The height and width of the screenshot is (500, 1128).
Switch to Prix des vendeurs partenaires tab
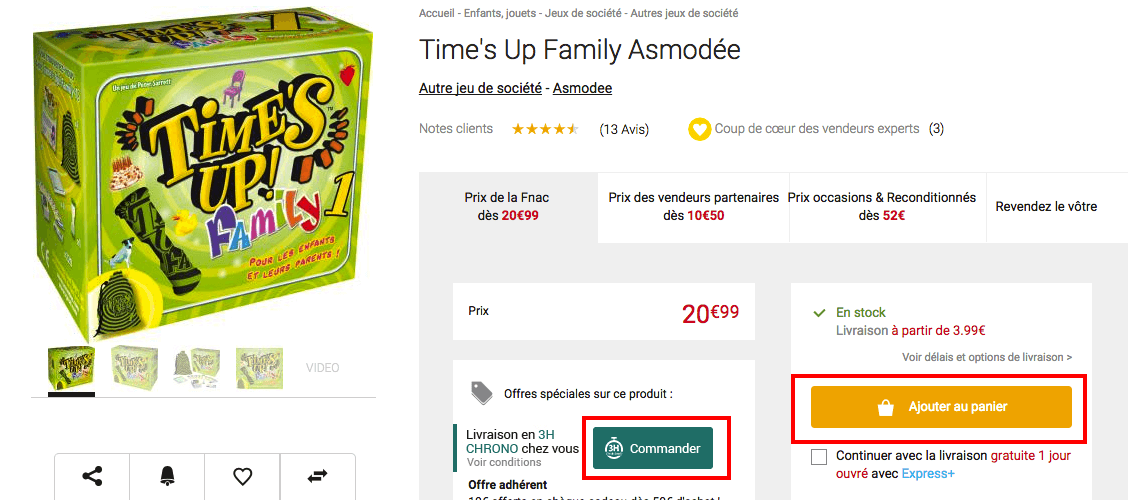pos(693,206)
